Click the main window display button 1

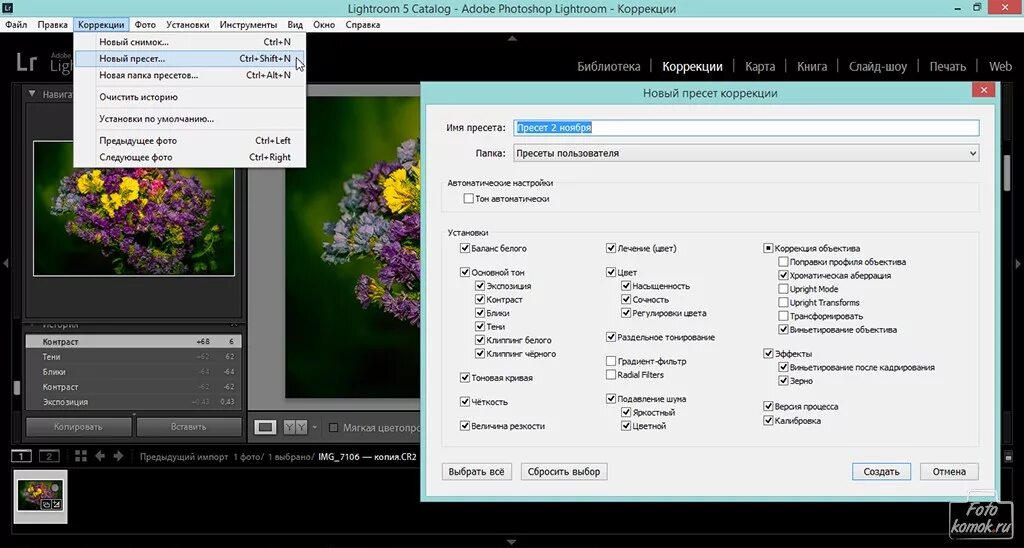tap(22, 456)
